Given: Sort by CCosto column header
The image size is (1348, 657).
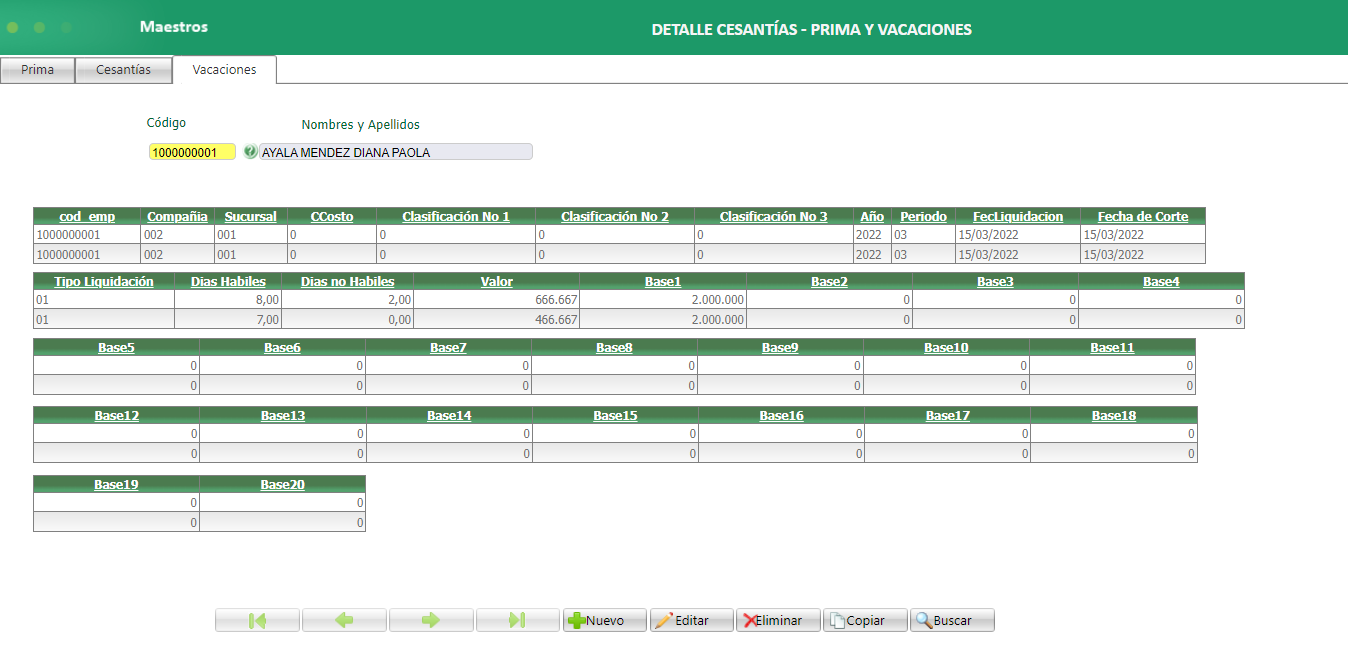Looking at the screenshot, I should [x=332, y=216].
